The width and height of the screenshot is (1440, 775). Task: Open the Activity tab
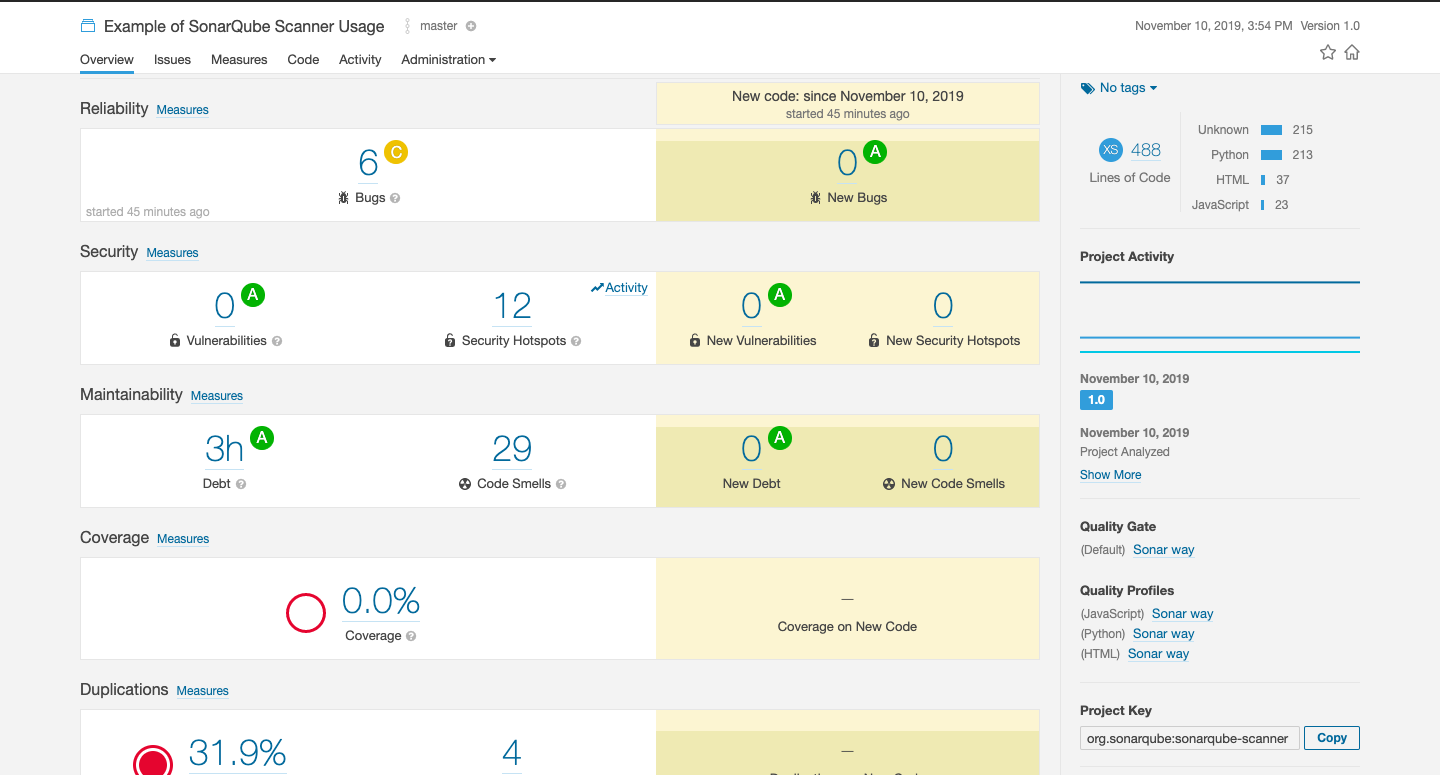coord(360,60)
